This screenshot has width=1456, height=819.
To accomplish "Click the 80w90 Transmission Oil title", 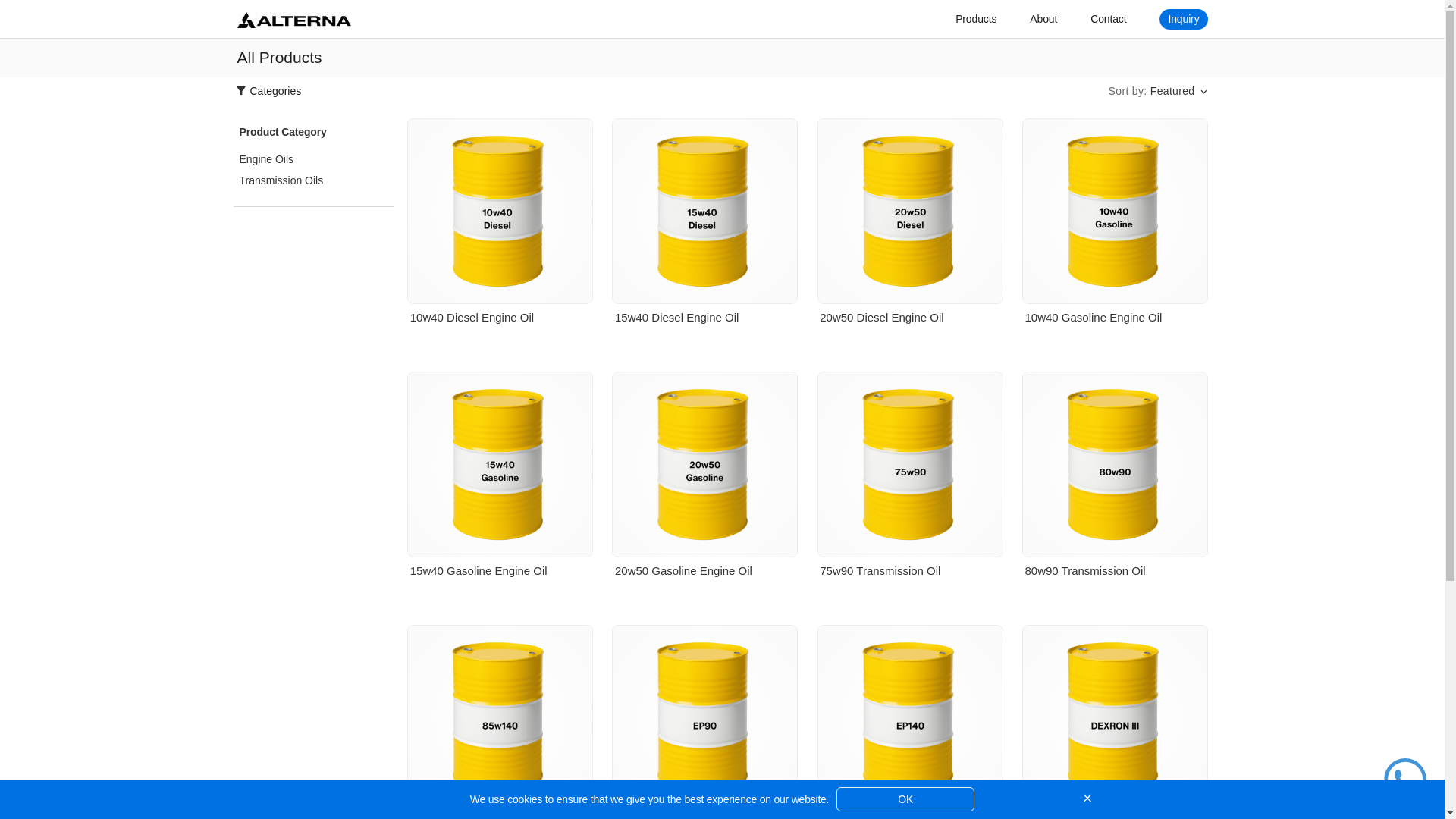I will coord(1084,571).
